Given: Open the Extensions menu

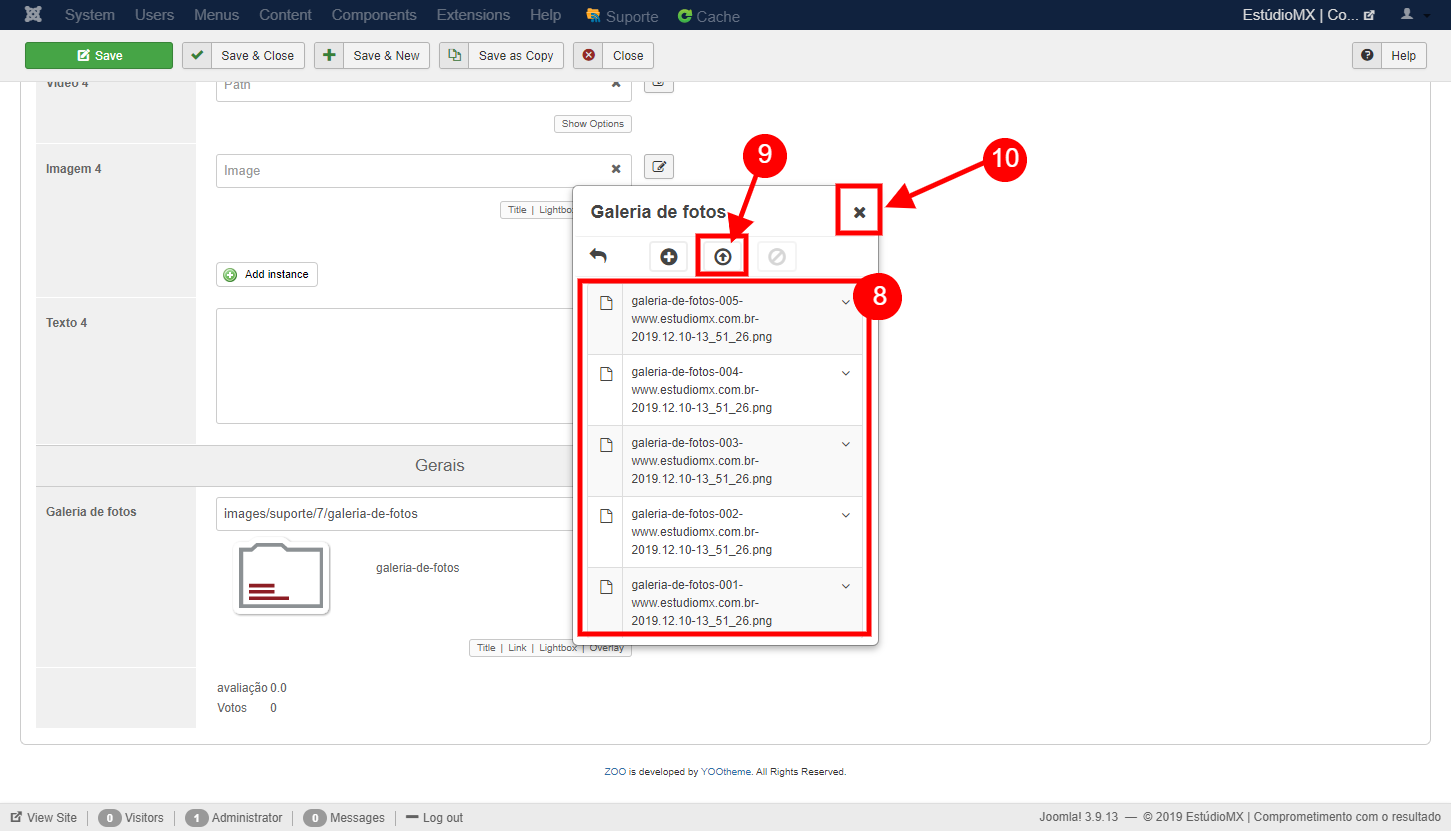Looking at the screenshot, I should 473,15.
